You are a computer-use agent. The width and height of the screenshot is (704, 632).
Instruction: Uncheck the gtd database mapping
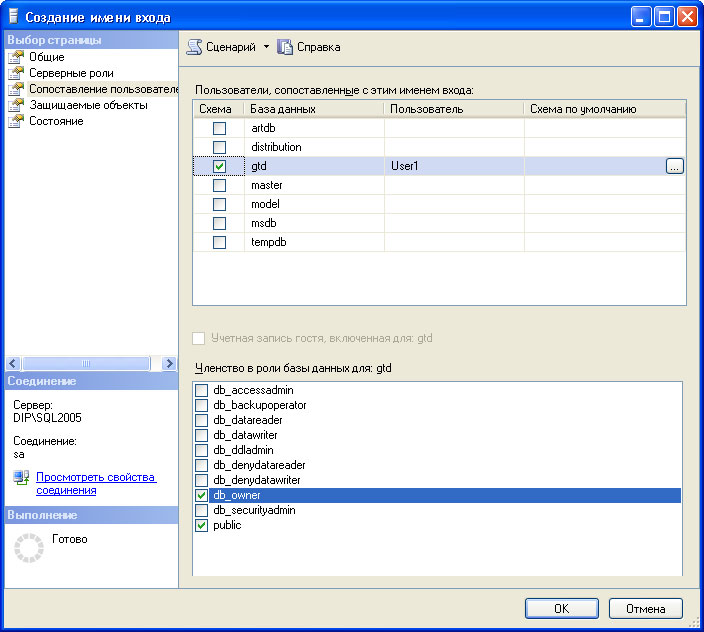click(219, 166)
